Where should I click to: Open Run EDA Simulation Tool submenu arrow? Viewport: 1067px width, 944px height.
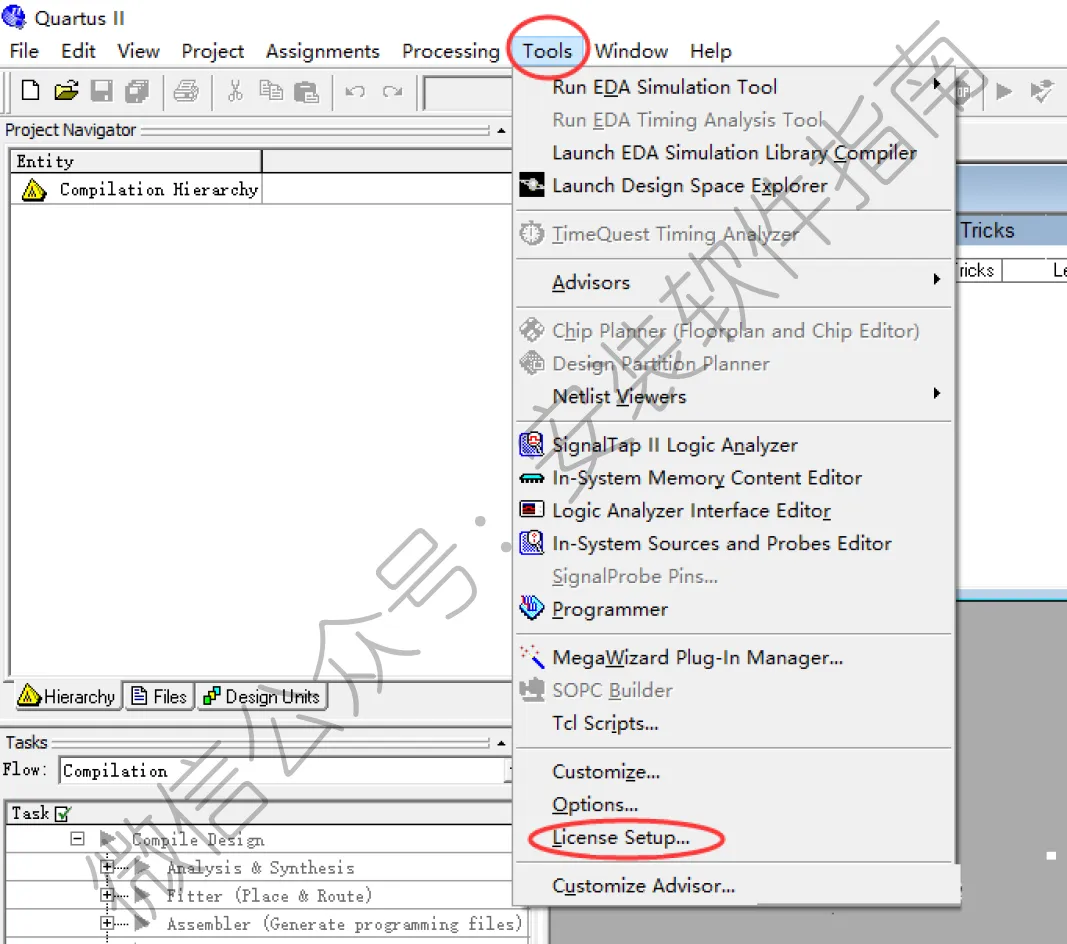coord(937,84)
